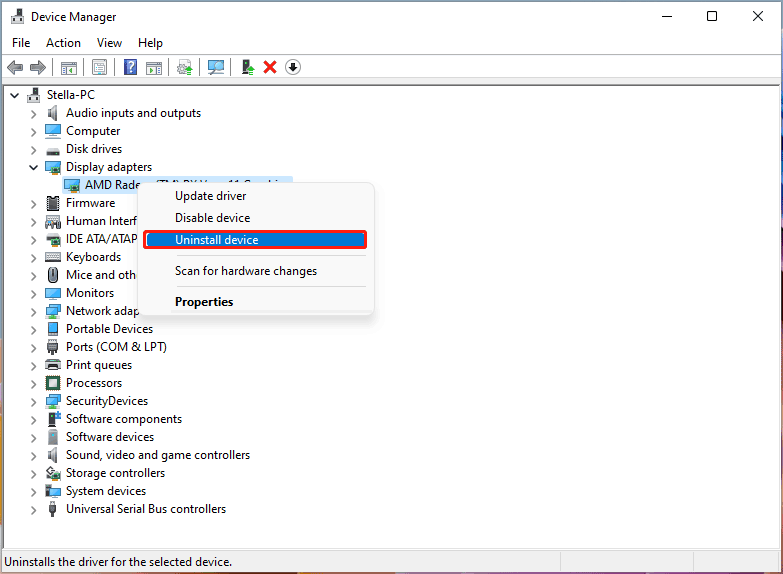Open the blue Help question-mark icon

pos(130,67)
